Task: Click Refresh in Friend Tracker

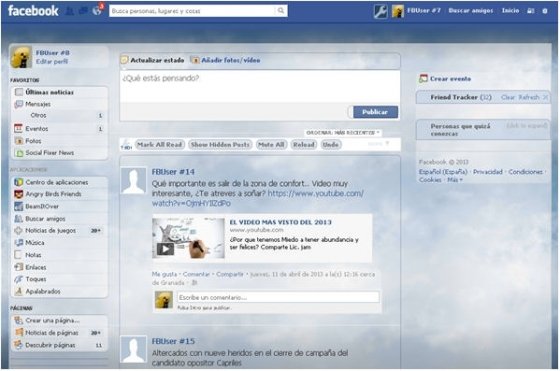Action: coord(529,97)
